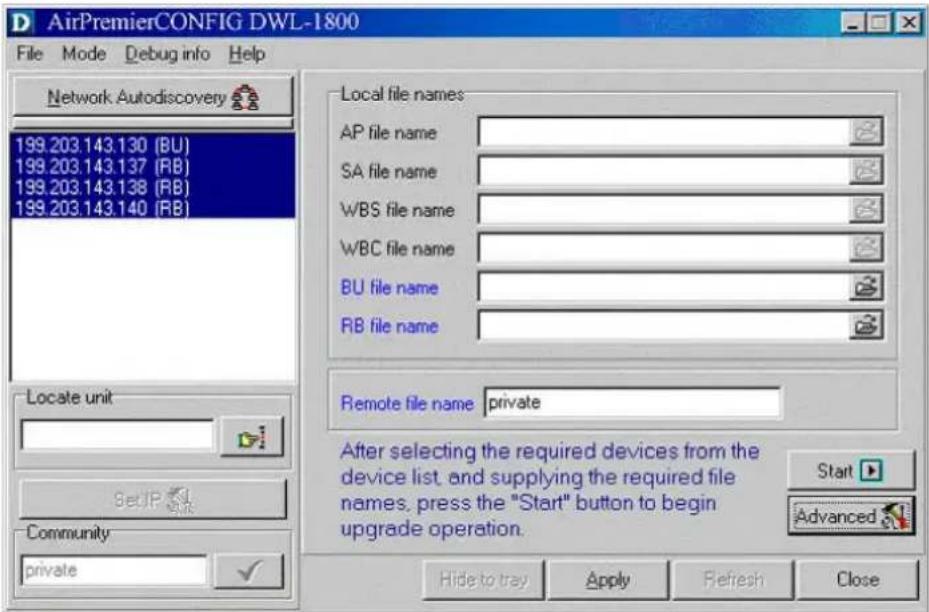Focus the BU file name field
The height and width of the screenshot is (612, 929).
click(x=664, y=287)
